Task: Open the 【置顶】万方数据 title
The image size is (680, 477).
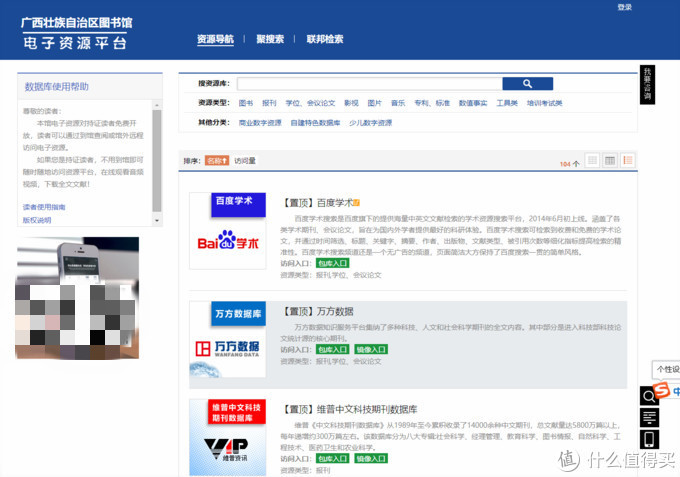Action: [x=318, y=311]
